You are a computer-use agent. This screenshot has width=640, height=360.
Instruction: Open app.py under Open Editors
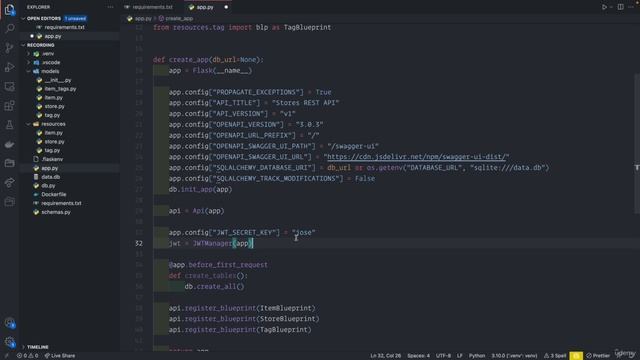pos(53,36)
